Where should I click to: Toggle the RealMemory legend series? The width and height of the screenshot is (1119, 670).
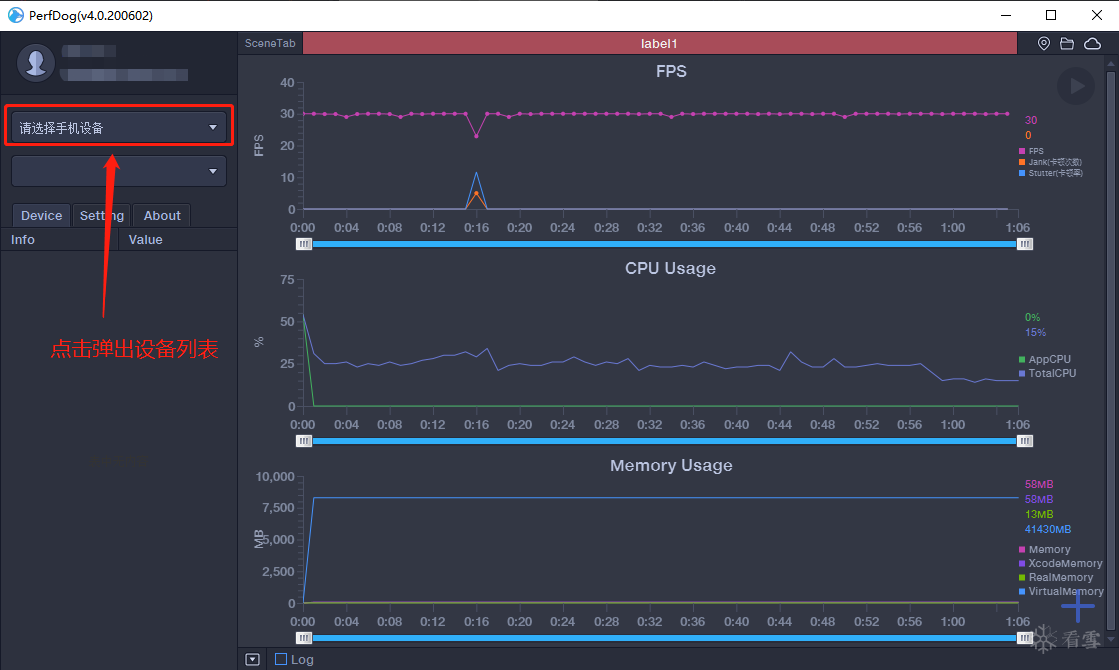(x=1056, y=577)
